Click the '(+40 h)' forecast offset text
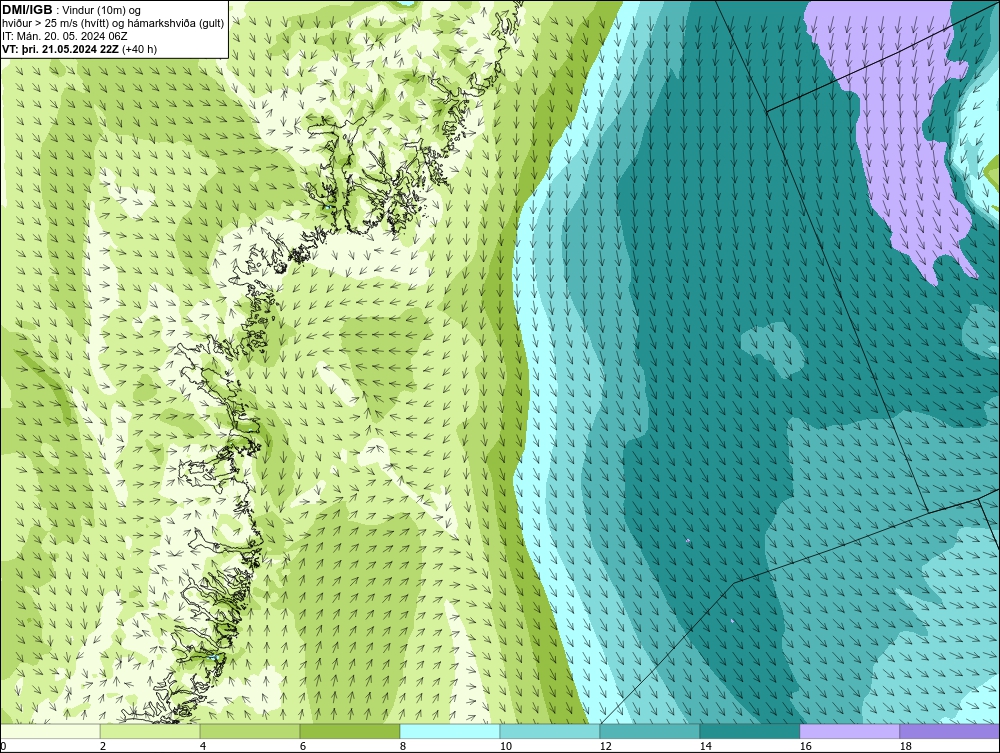 (x=139, y=48)
